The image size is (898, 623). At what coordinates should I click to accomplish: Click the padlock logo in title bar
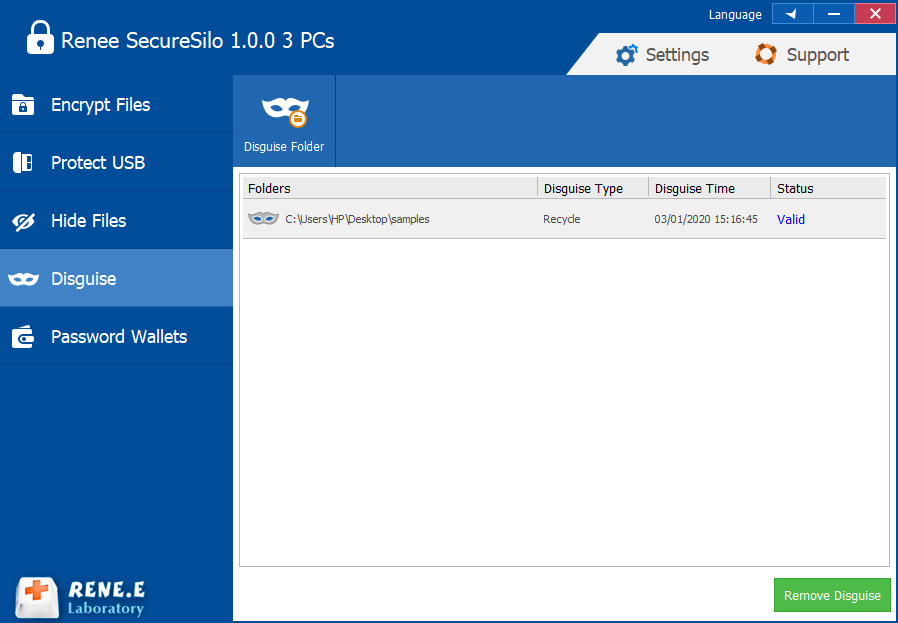pos(39,38)
